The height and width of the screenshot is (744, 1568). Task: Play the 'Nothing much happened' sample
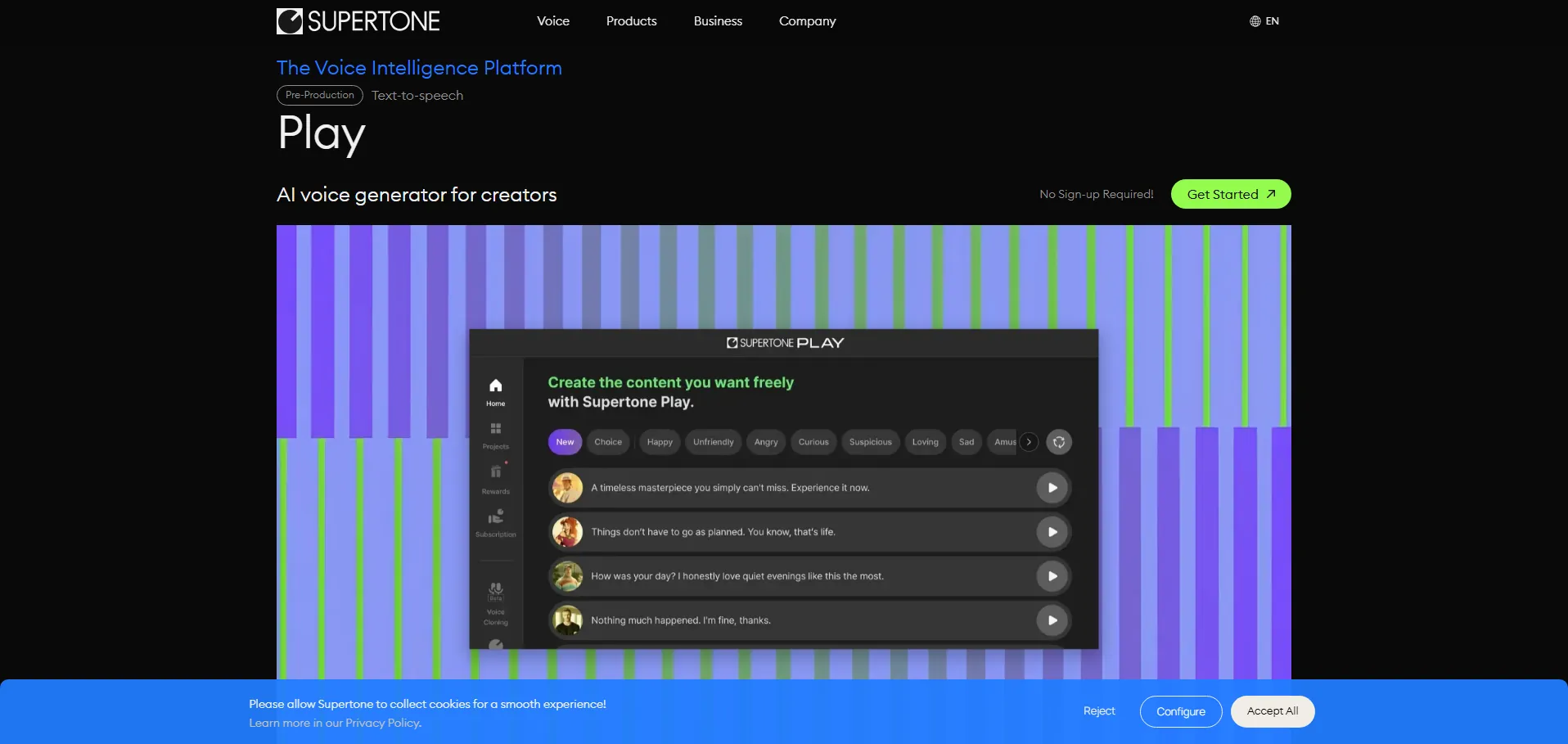point(1052,620)
